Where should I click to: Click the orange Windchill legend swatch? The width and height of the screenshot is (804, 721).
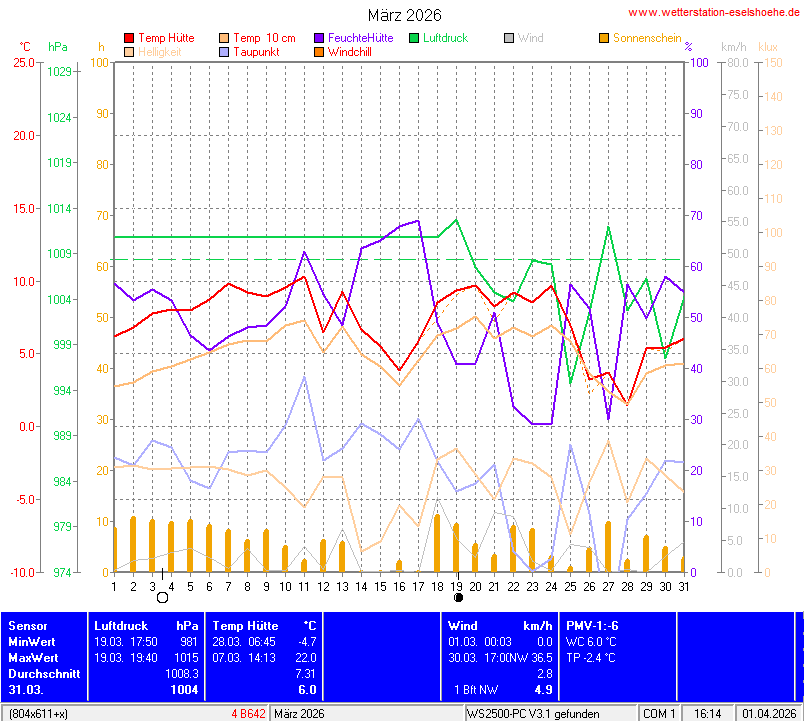click(x=319, y=52)
